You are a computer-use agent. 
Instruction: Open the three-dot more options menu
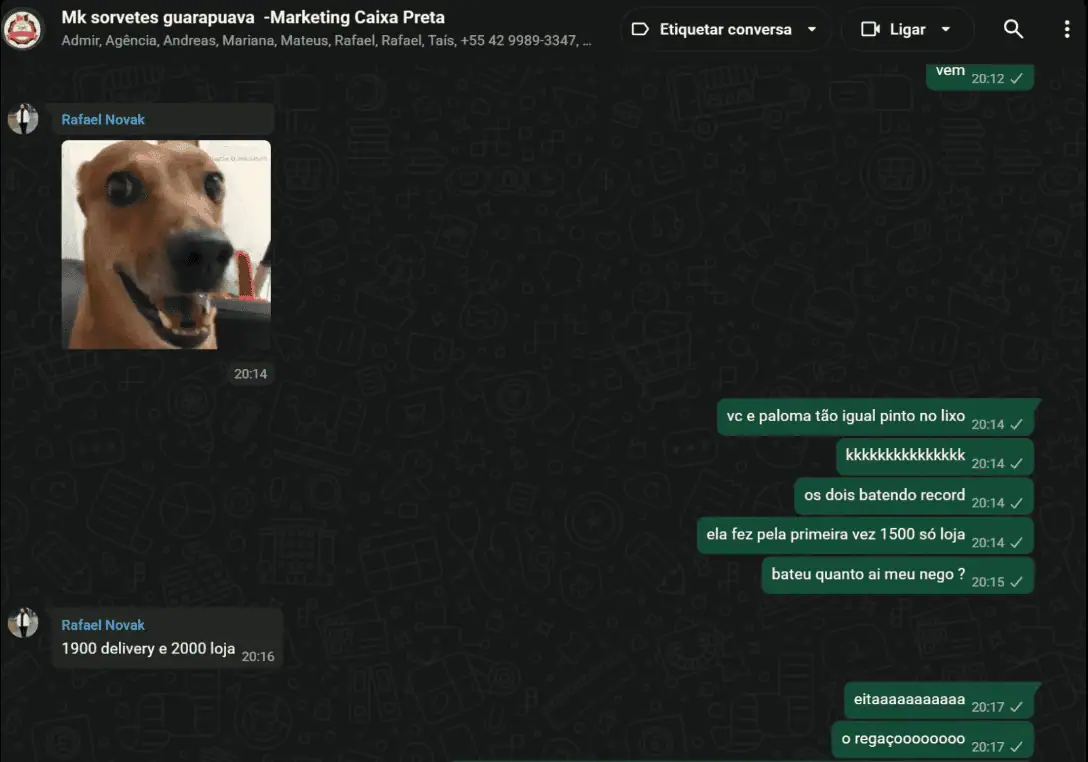tap(1067, 29)
